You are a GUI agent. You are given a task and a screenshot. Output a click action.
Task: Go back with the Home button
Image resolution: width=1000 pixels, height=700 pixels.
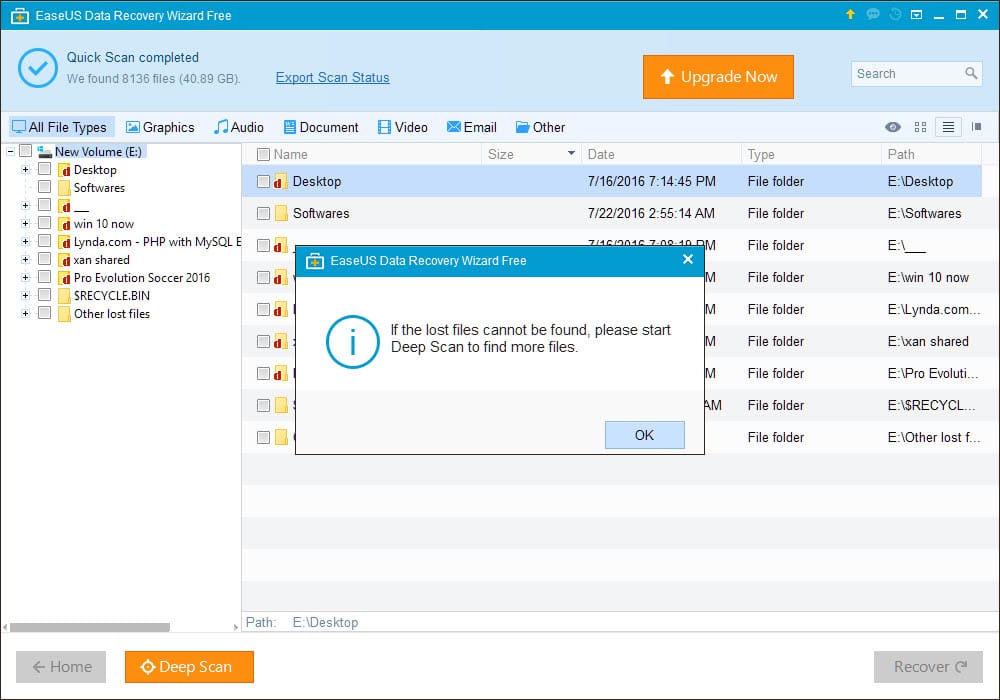tap(61, 667)
